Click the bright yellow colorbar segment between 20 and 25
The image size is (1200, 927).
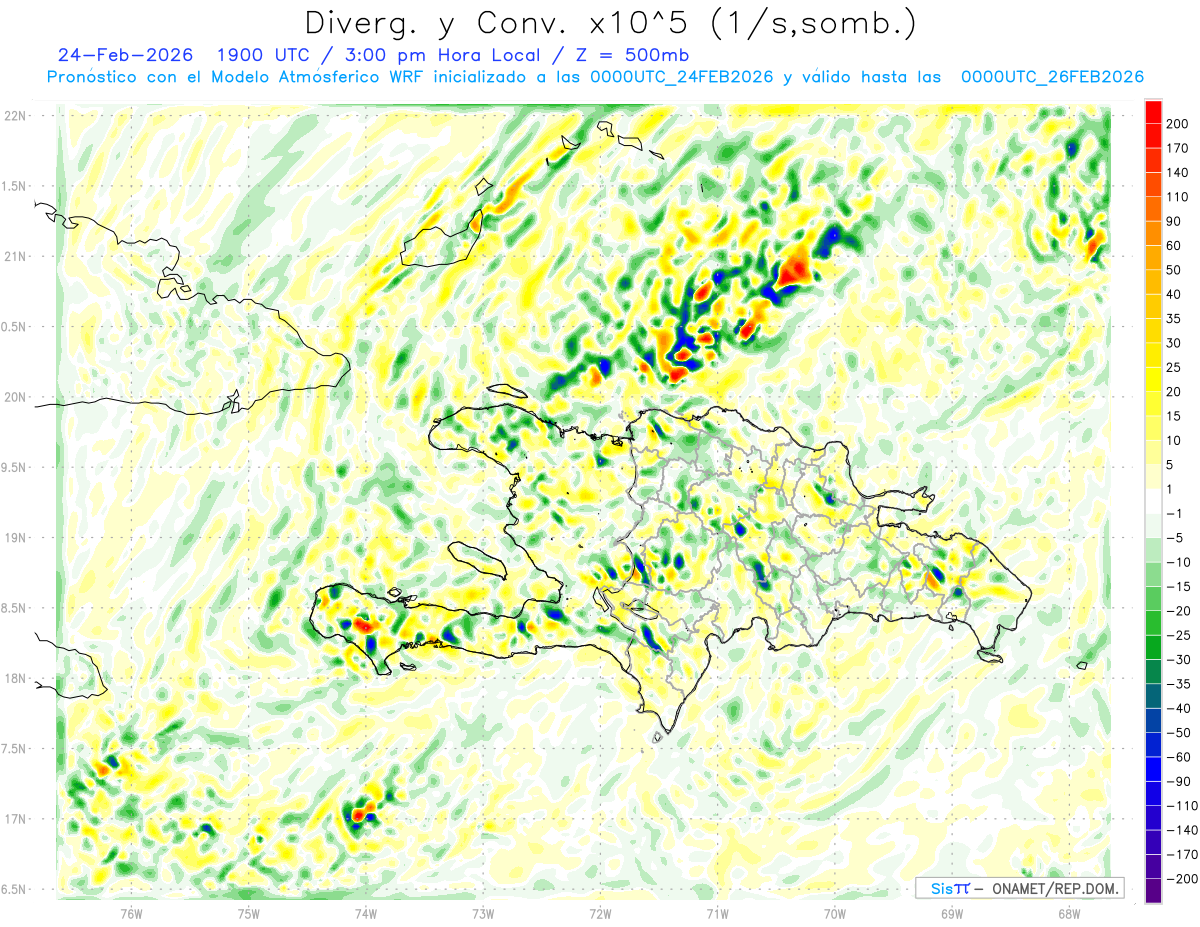click(1153, 380)
